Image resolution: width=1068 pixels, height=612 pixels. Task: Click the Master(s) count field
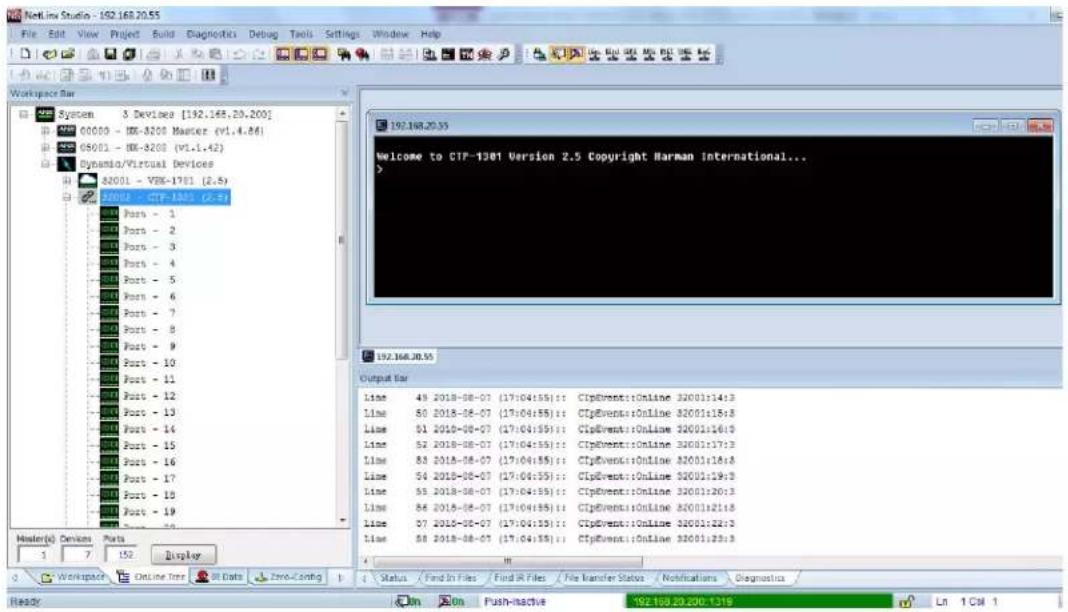[35, 555]
